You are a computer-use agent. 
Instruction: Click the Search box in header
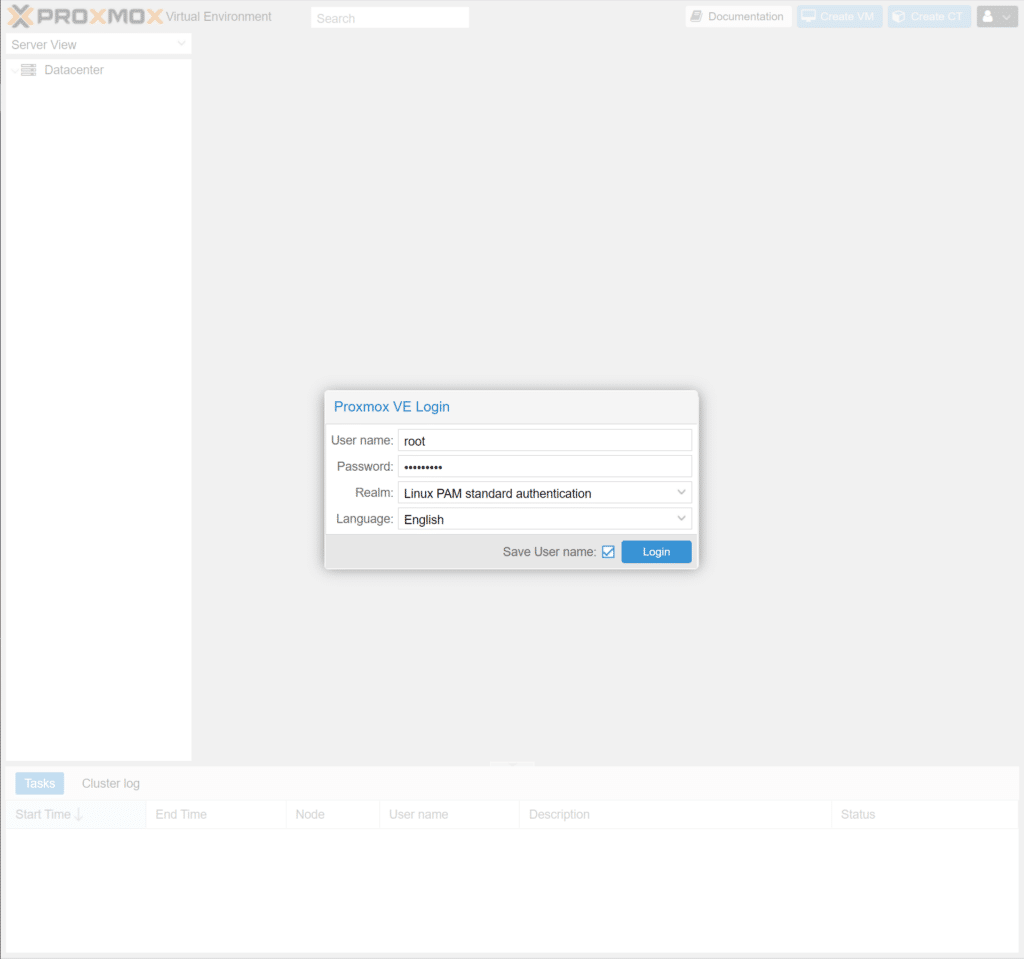389,18
